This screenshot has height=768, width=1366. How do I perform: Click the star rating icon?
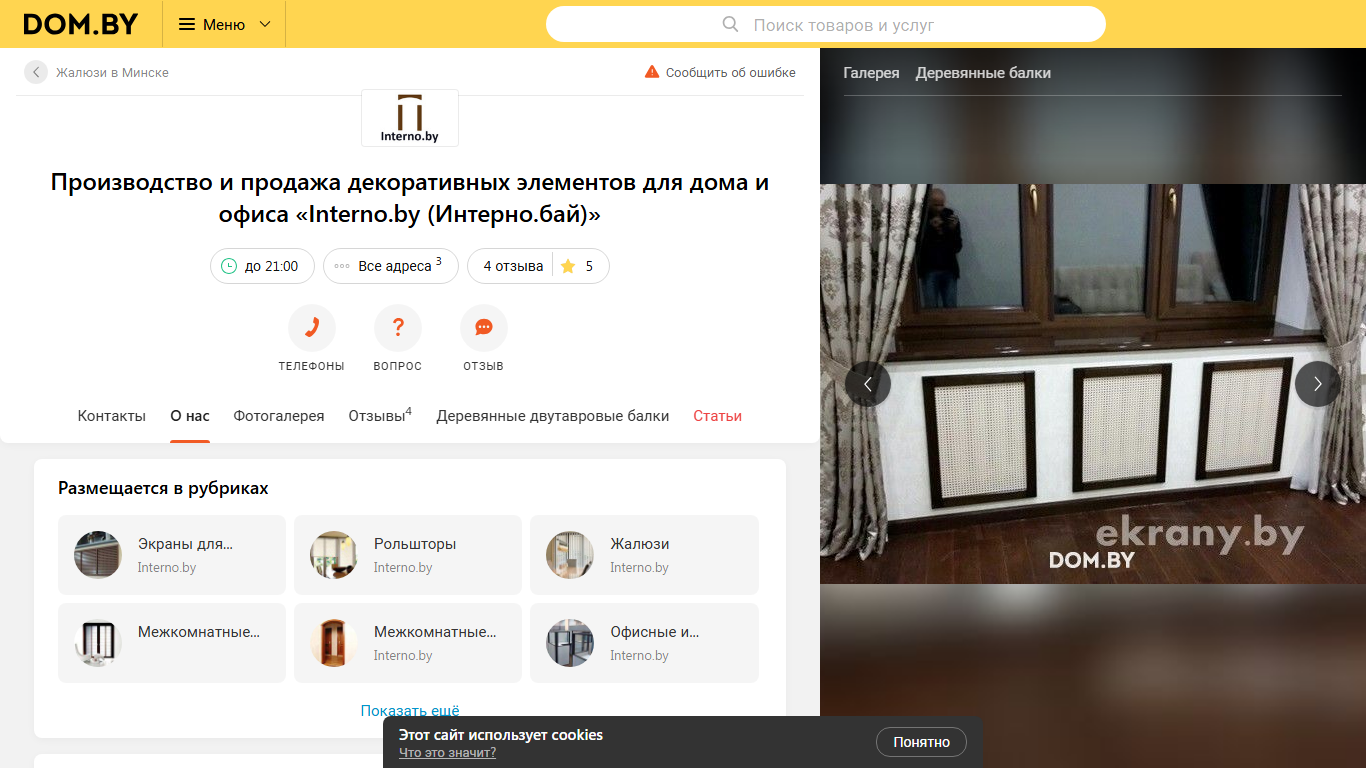point(568,266)
